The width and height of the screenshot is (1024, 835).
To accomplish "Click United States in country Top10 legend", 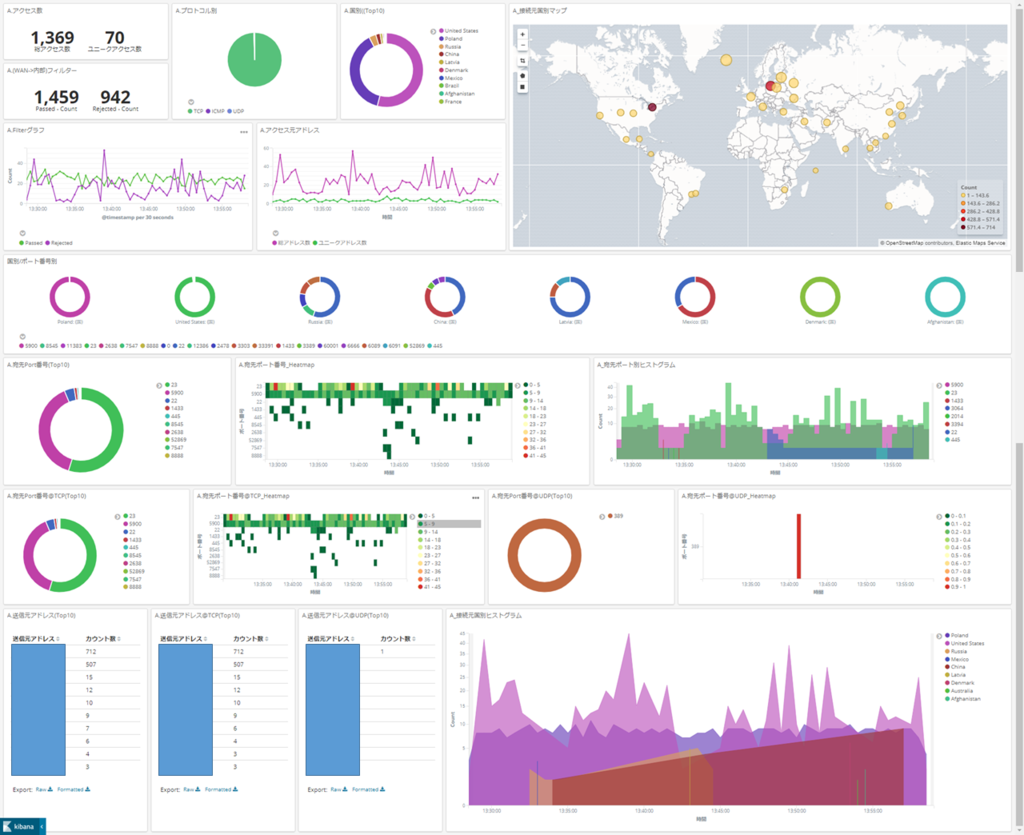I will [458, 31].
